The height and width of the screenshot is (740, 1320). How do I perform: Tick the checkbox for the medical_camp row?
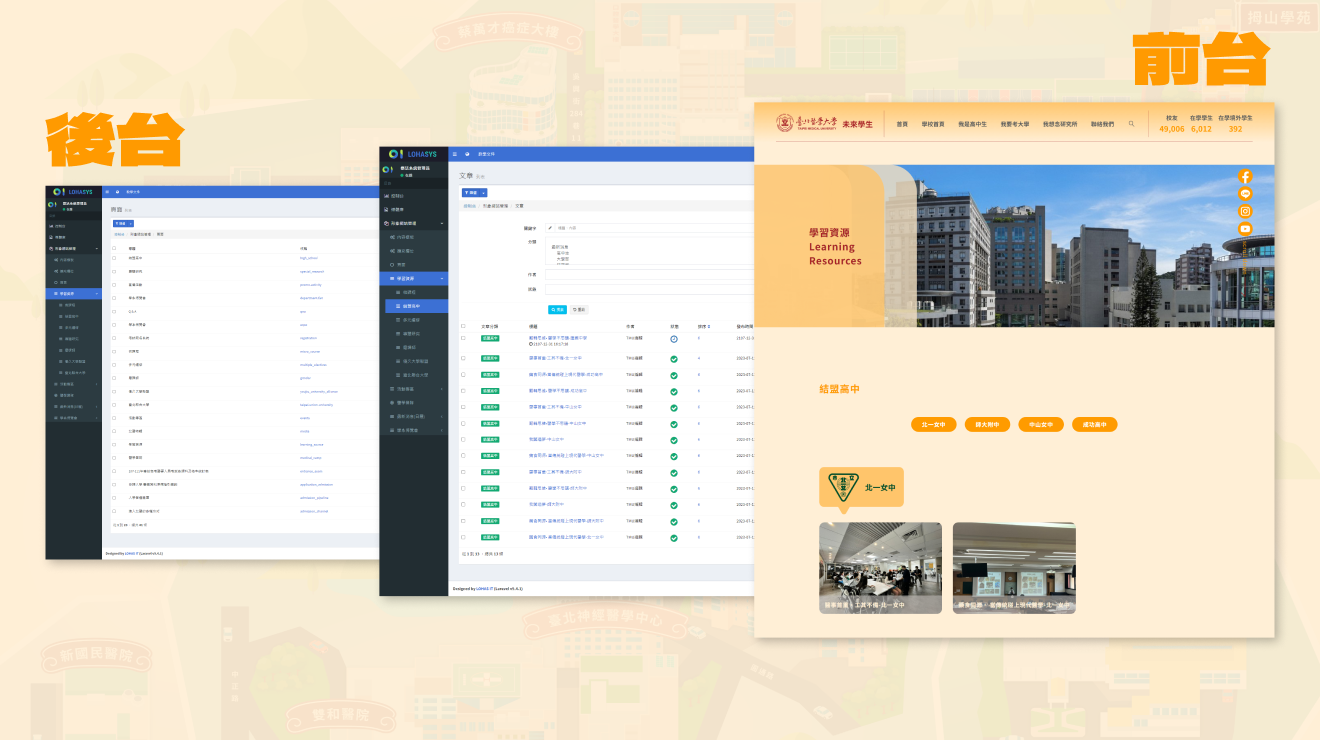pyautogui.click(x=114, y=457)
